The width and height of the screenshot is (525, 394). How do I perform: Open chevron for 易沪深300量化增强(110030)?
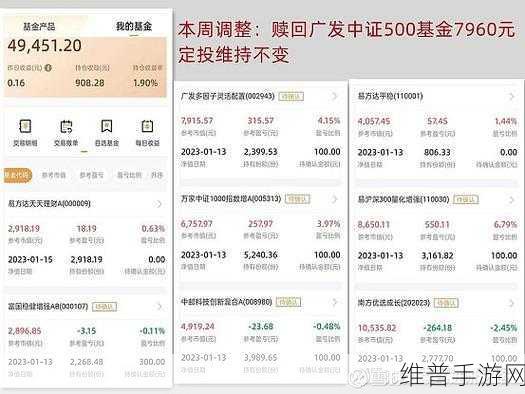pos(511,200)
